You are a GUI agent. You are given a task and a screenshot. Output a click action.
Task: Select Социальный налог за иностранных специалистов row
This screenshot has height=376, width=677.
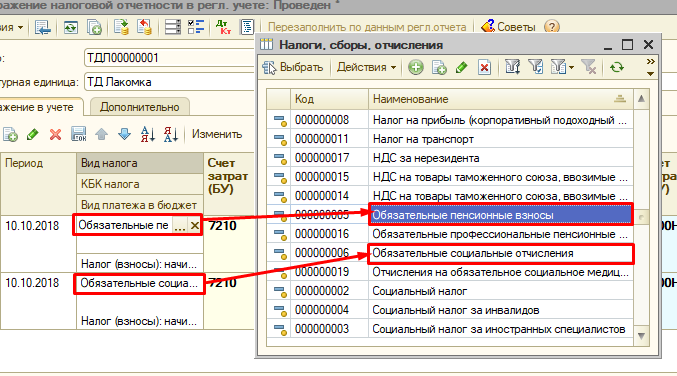coord(450,329)
